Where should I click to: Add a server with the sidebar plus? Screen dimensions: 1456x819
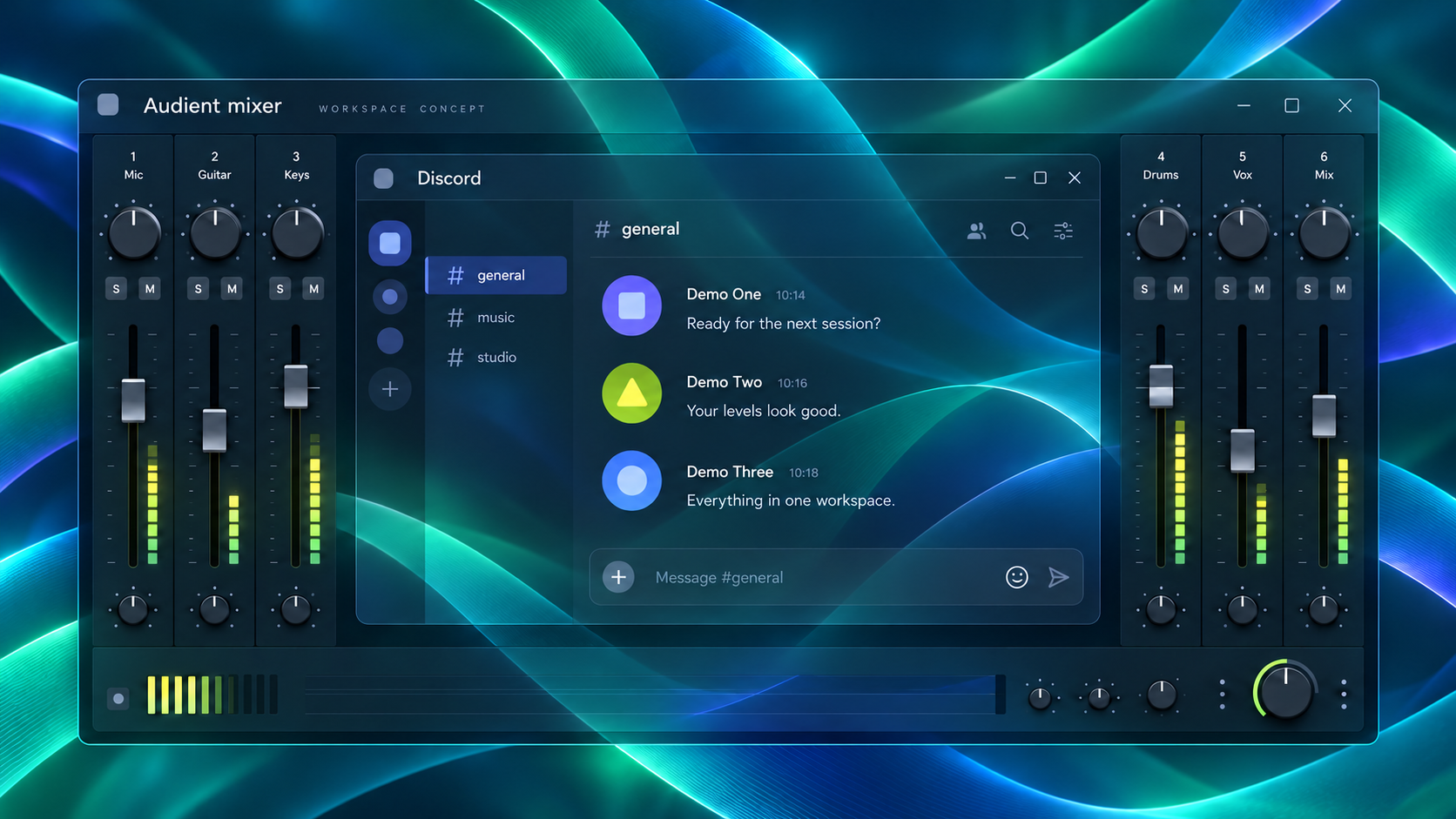click(390, 389)
